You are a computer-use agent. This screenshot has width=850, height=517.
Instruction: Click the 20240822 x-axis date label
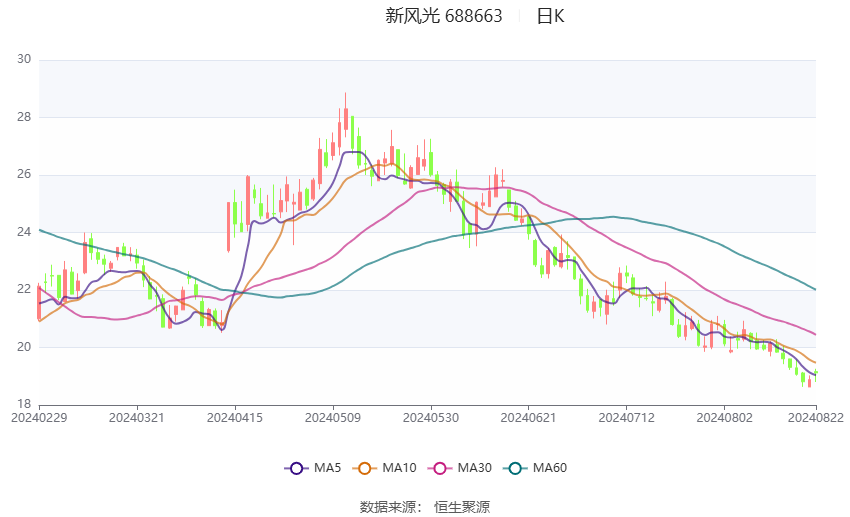816,418
